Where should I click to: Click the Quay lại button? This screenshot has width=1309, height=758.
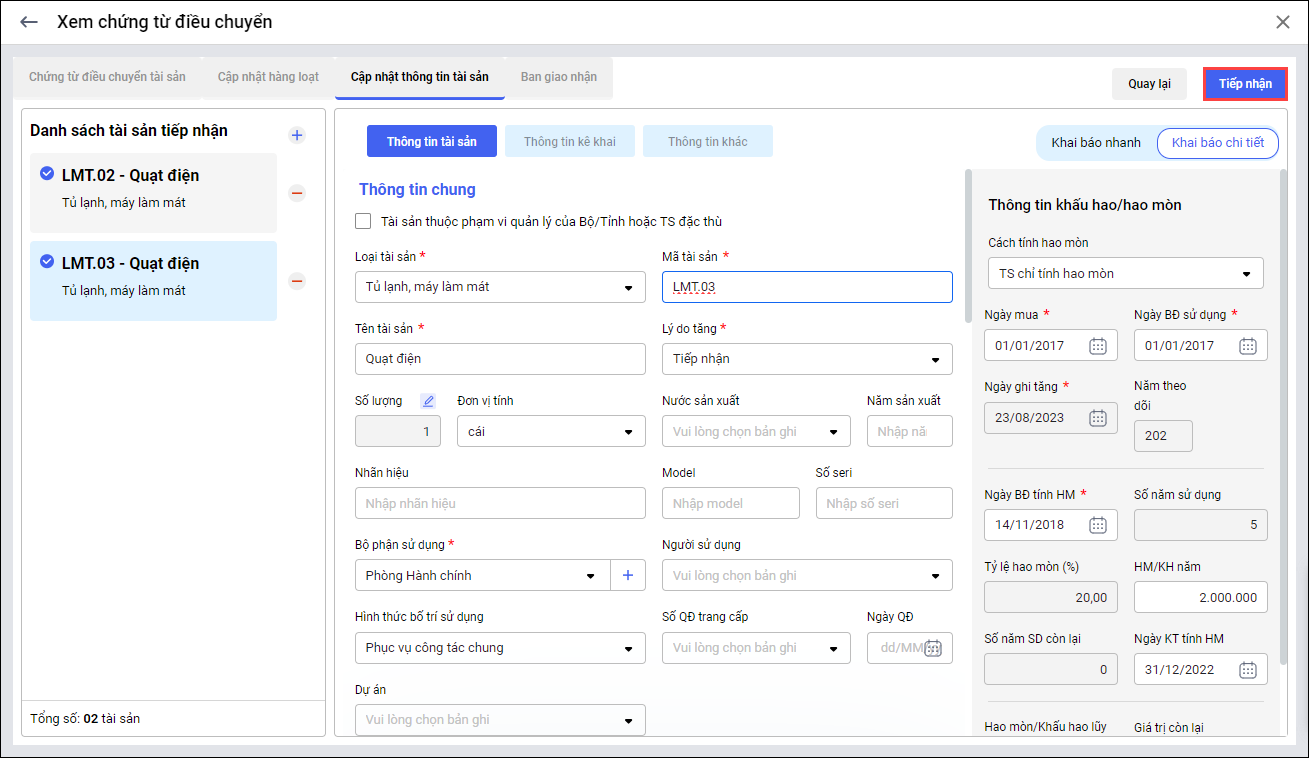click(1150, 84)
